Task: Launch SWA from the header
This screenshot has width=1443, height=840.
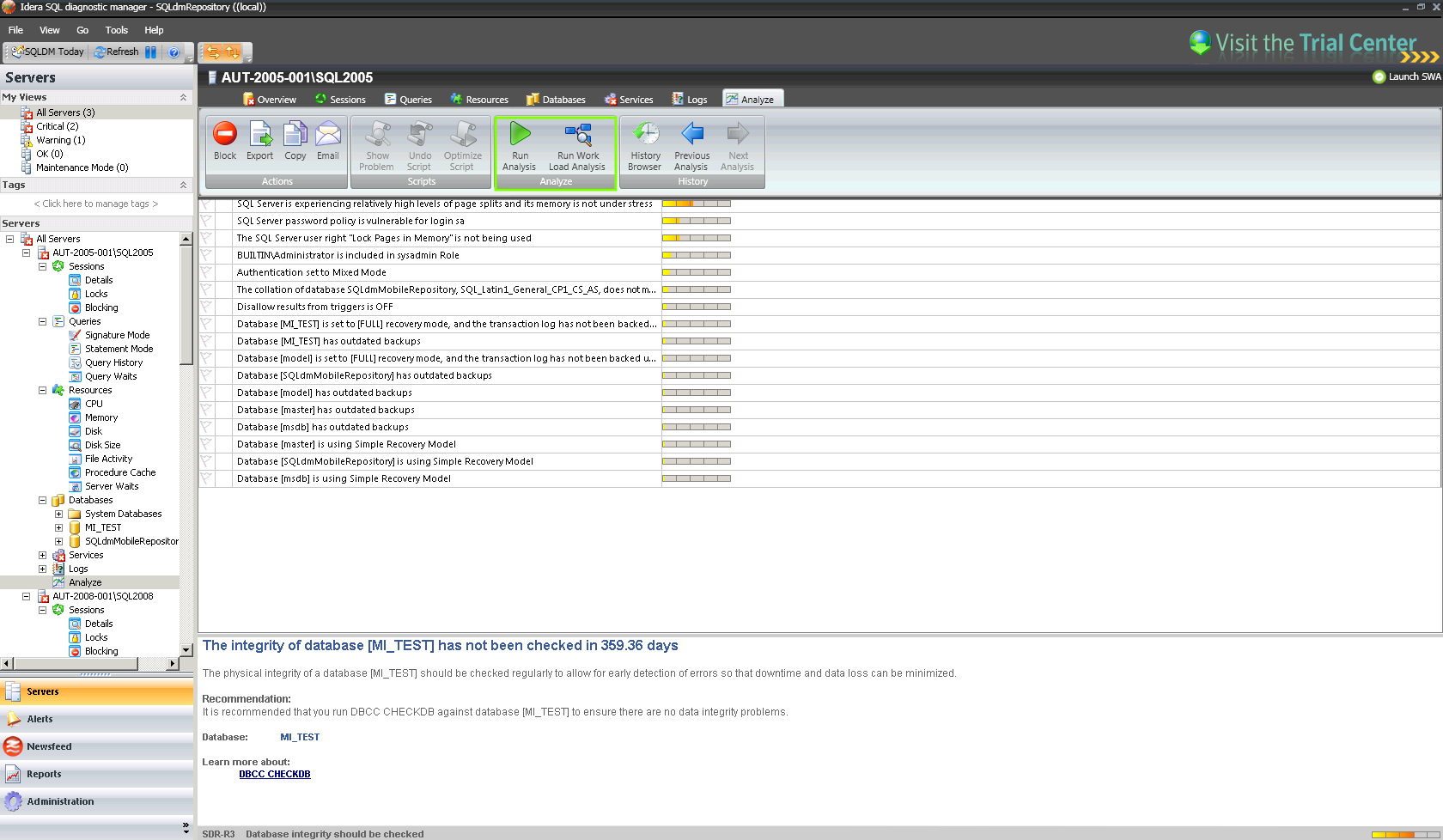Action: coord(1407,76)
